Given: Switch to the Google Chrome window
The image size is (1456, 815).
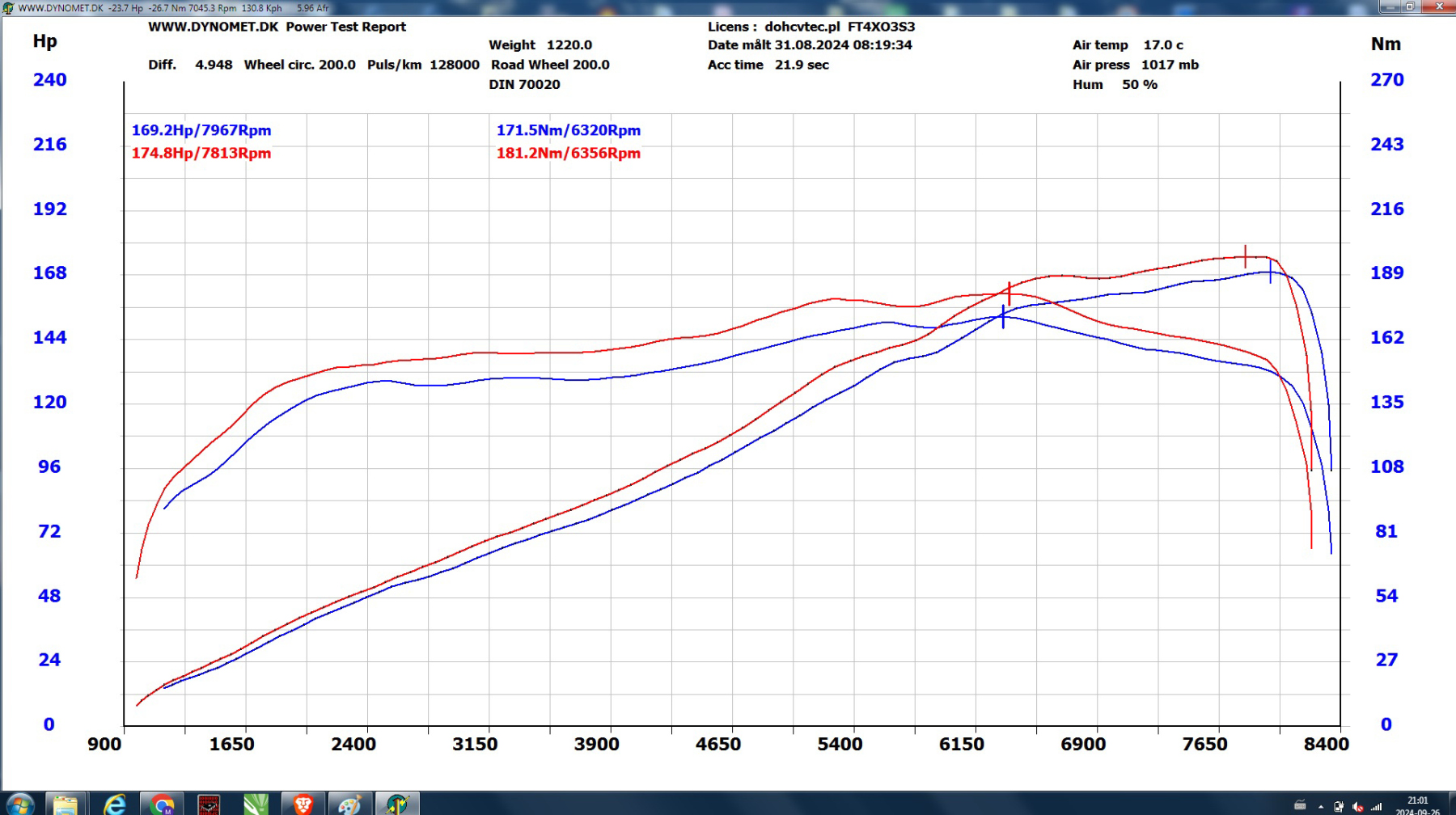Looking at the screenshot, I should 162,804.
